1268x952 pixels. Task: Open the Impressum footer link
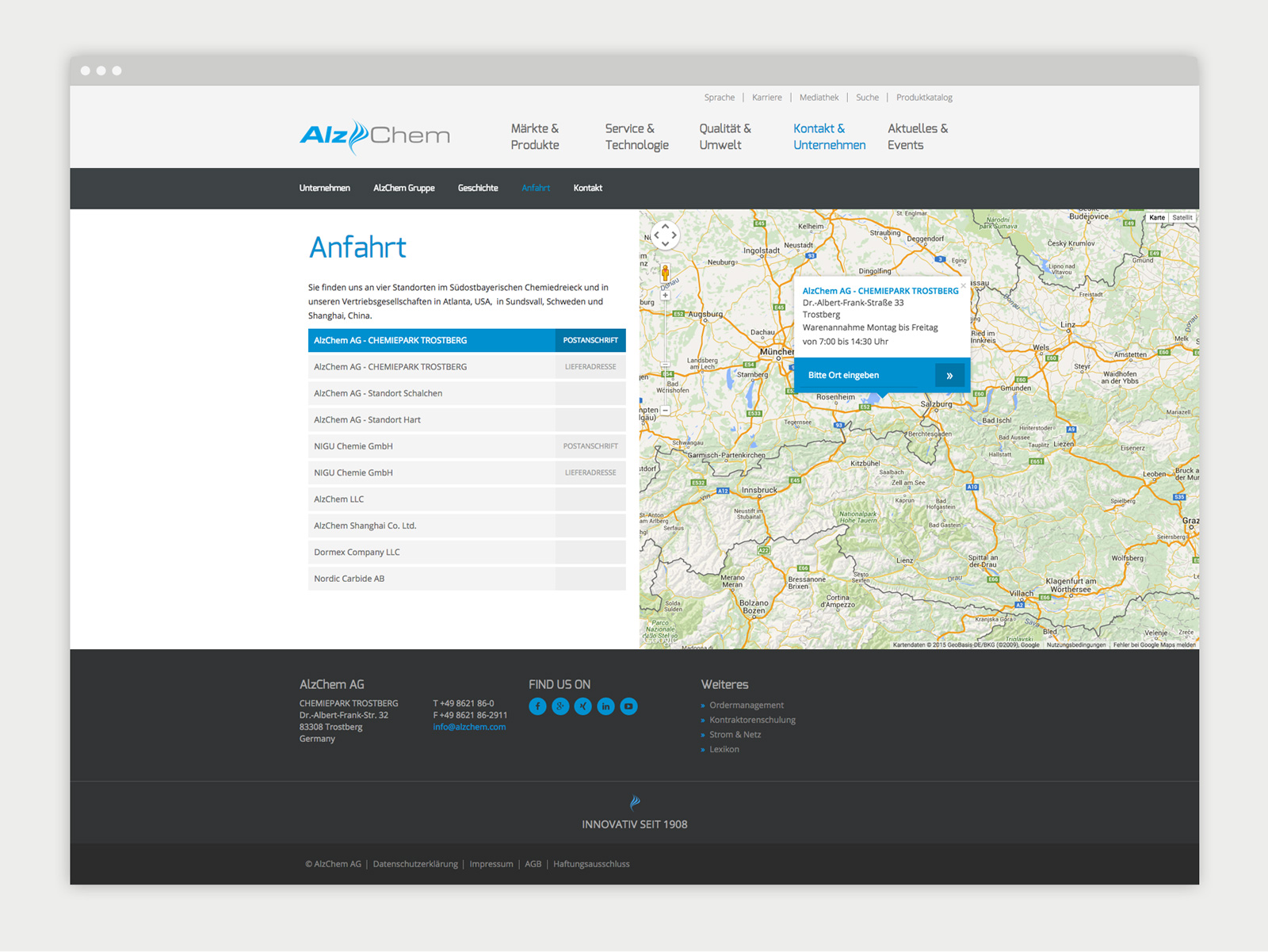tap(491, 864)
